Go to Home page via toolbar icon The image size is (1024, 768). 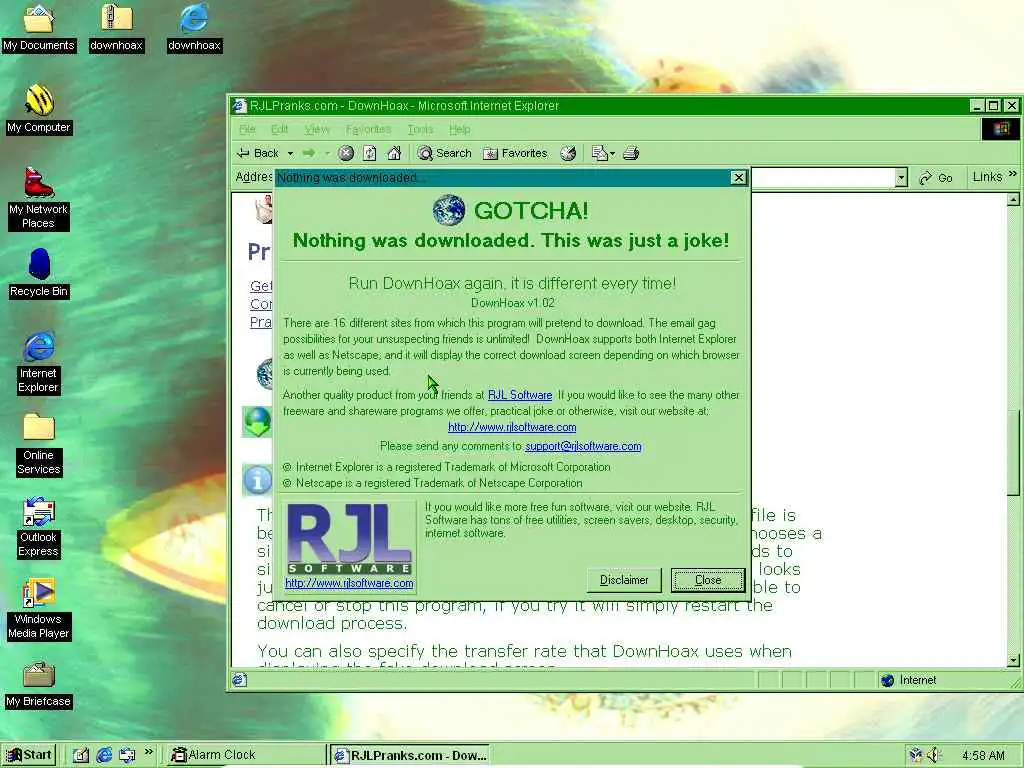[x=394, y=153]
